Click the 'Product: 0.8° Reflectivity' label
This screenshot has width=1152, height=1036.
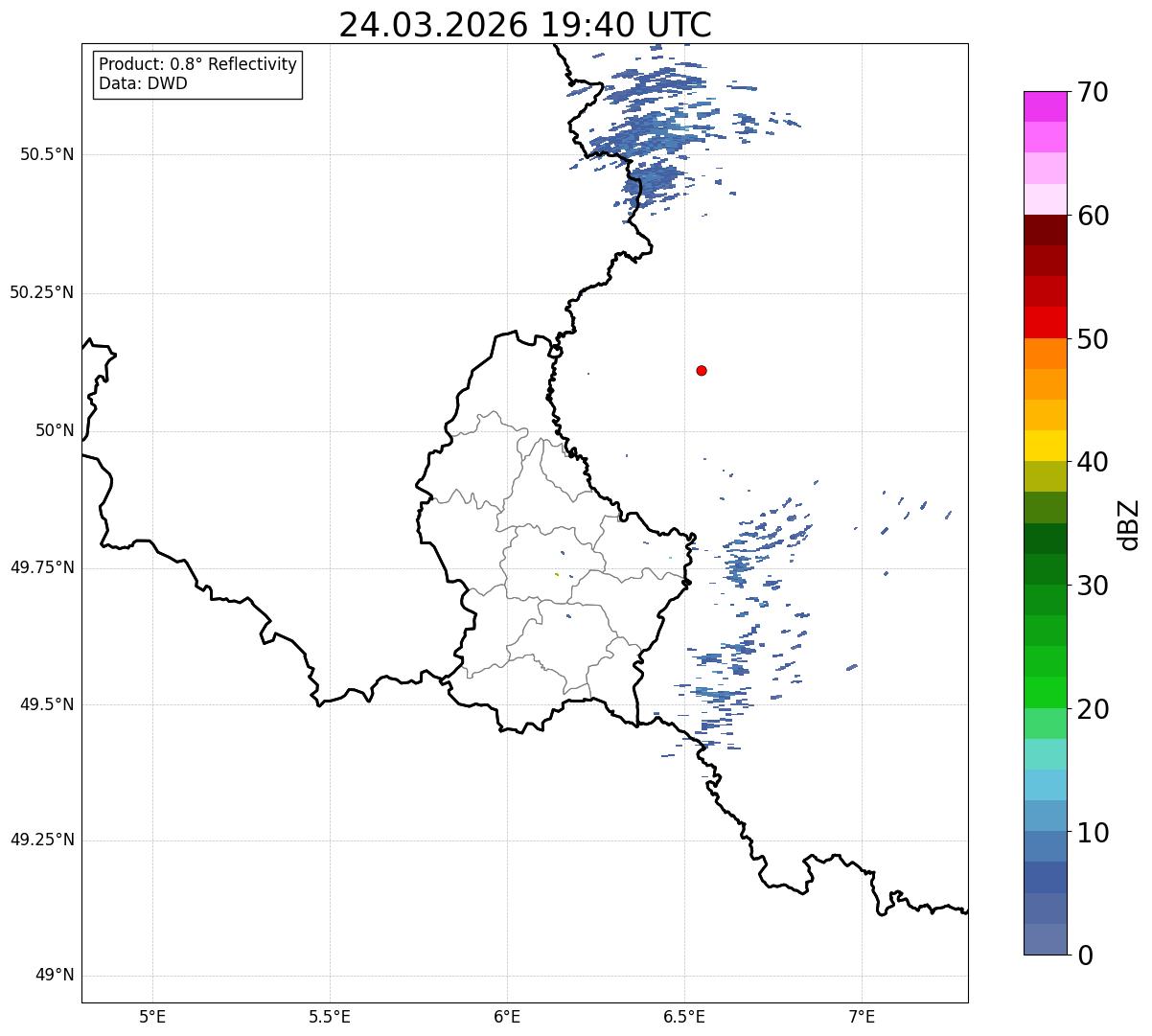coord(198,64)
